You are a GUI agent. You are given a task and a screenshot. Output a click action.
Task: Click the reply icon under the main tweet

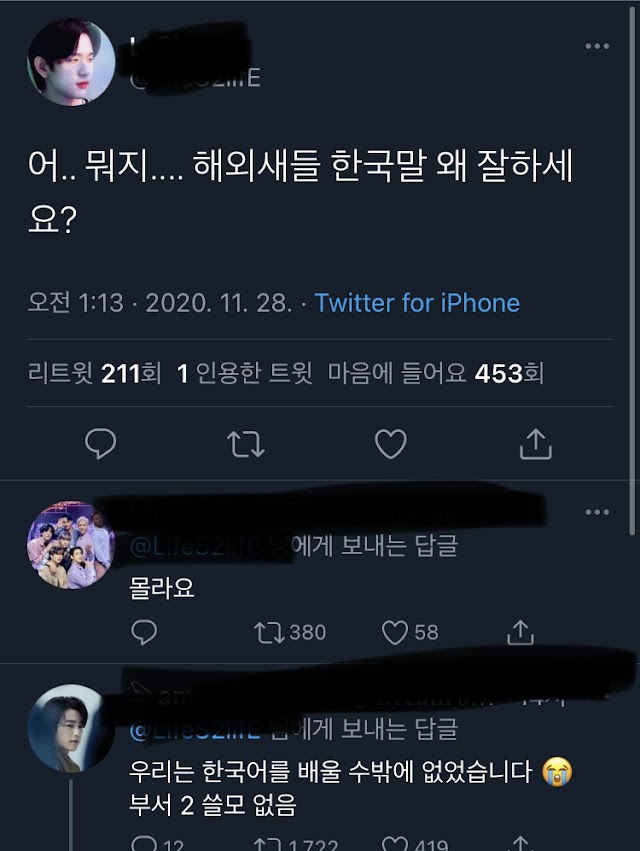[x=100, y=444]
